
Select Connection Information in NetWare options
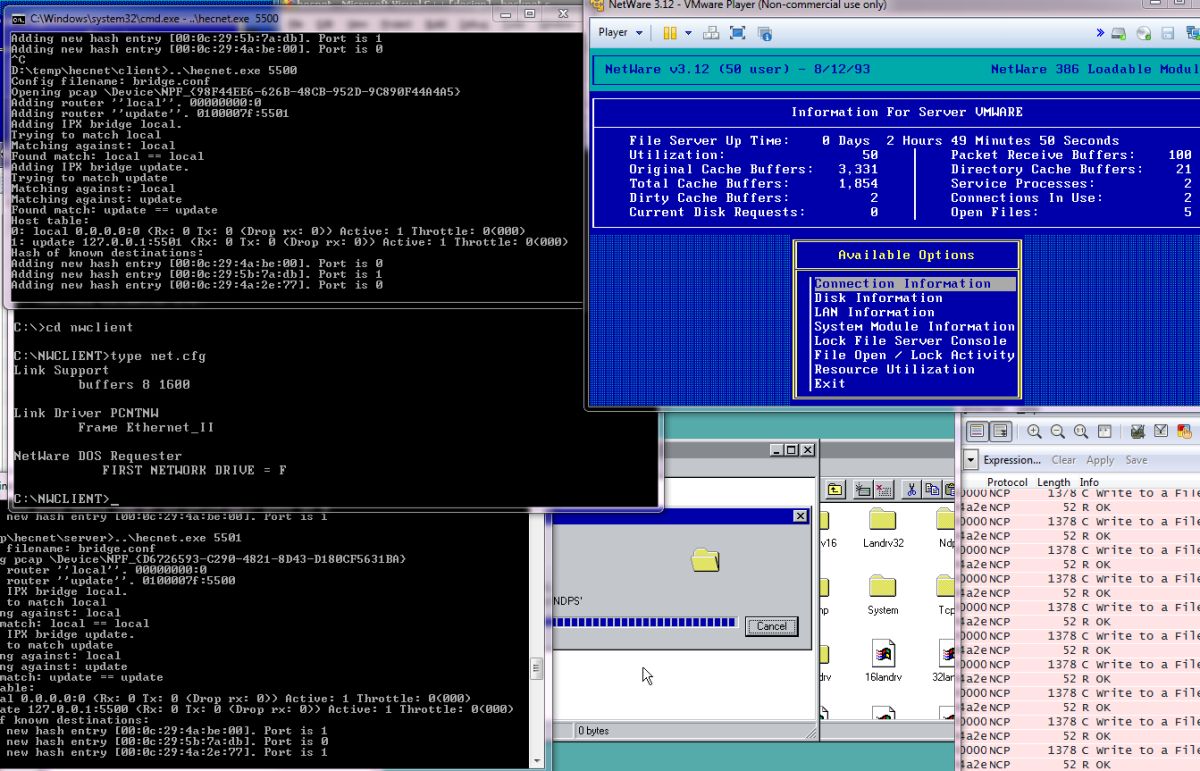click(x=914, y=284)
